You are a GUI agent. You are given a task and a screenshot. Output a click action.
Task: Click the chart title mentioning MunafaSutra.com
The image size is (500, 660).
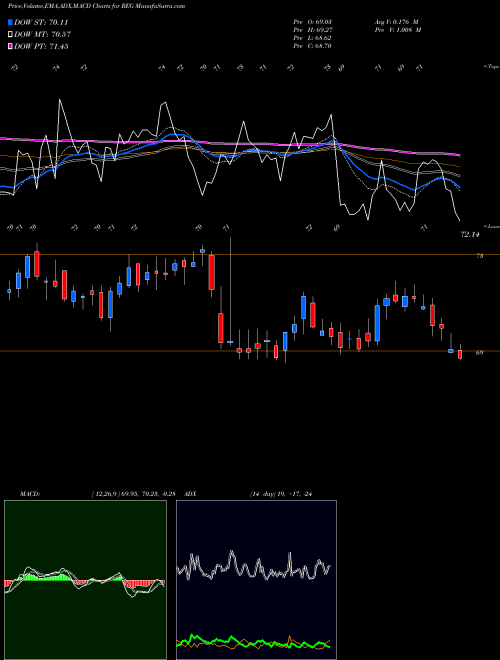(x=97, y=6)
